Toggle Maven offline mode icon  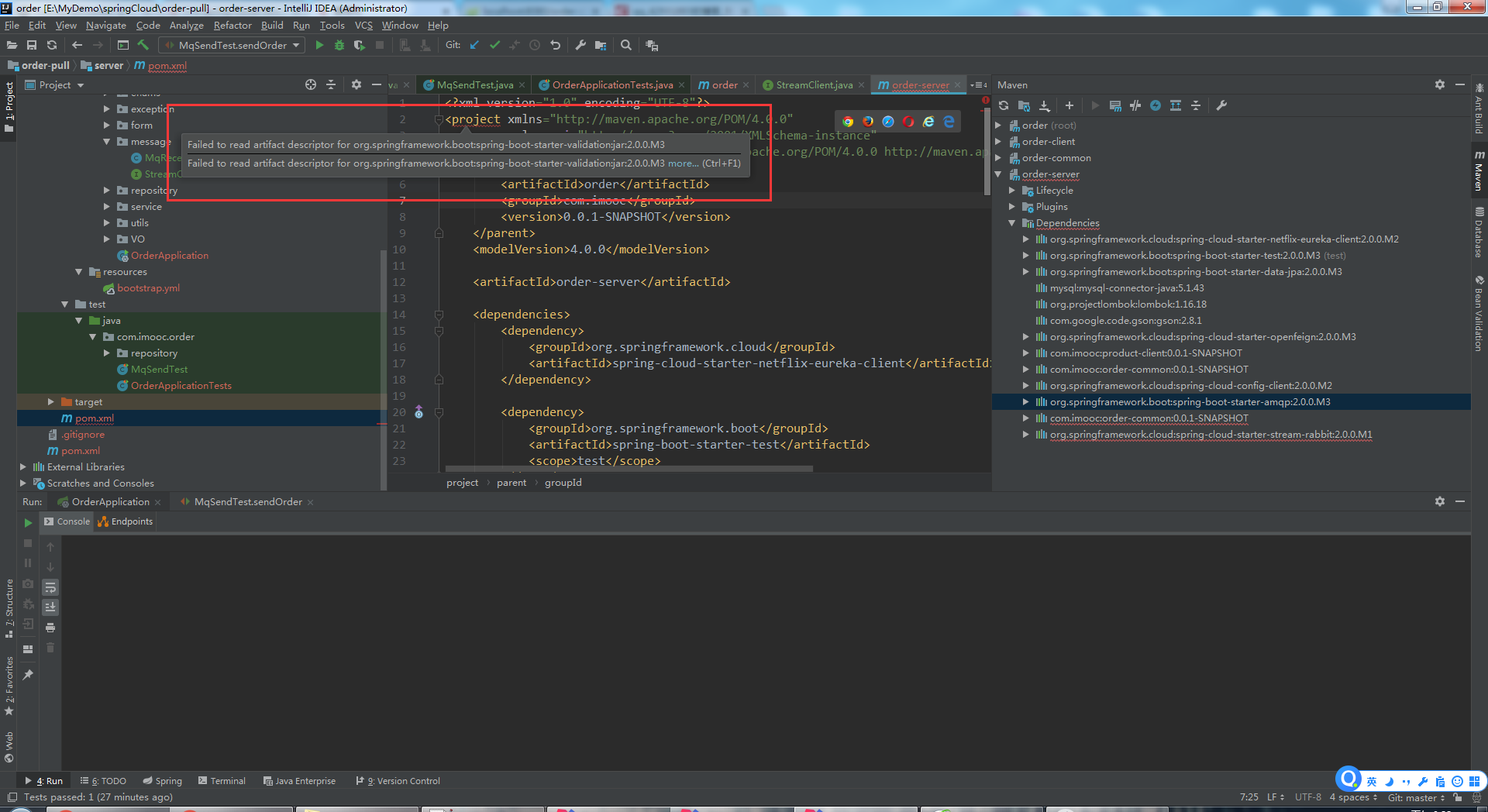(1135, 105)
